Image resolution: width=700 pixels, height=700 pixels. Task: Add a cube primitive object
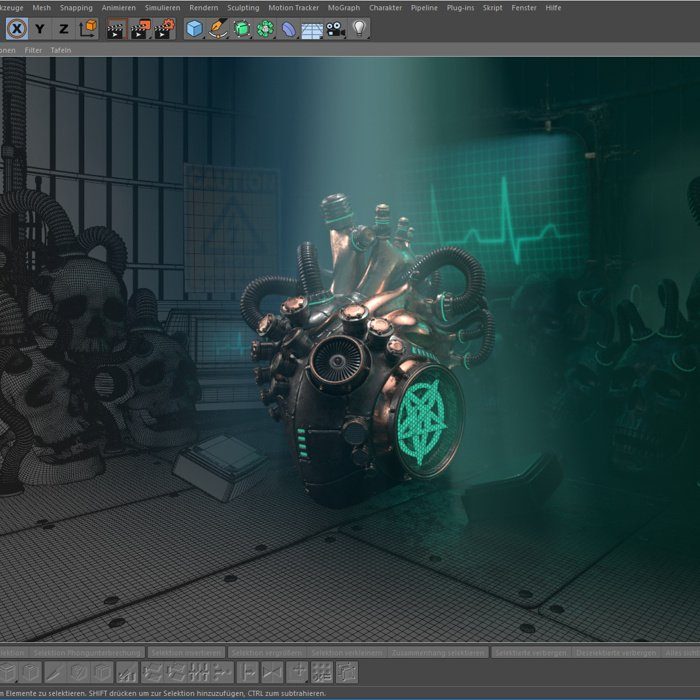tap(194, 29)
